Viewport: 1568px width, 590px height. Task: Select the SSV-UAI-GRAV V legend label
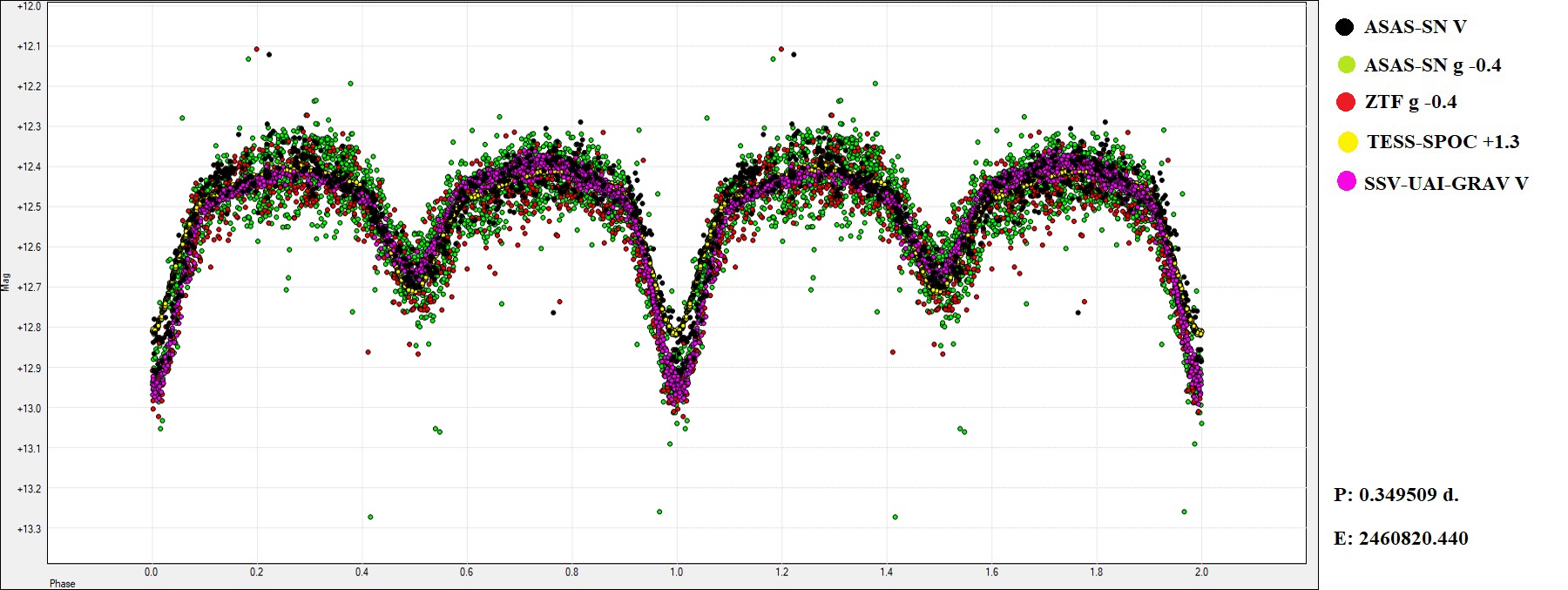(1446, 183)
